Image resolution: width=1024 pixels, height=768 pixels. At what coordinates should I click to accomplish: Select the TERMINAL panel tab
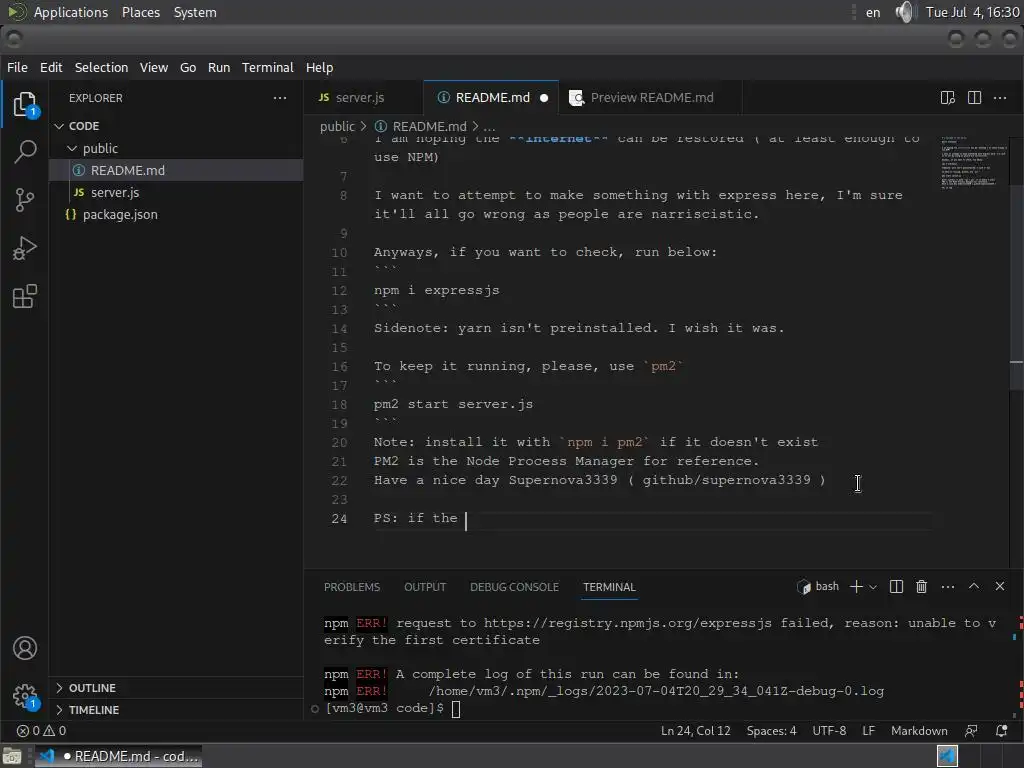(609, 587)
